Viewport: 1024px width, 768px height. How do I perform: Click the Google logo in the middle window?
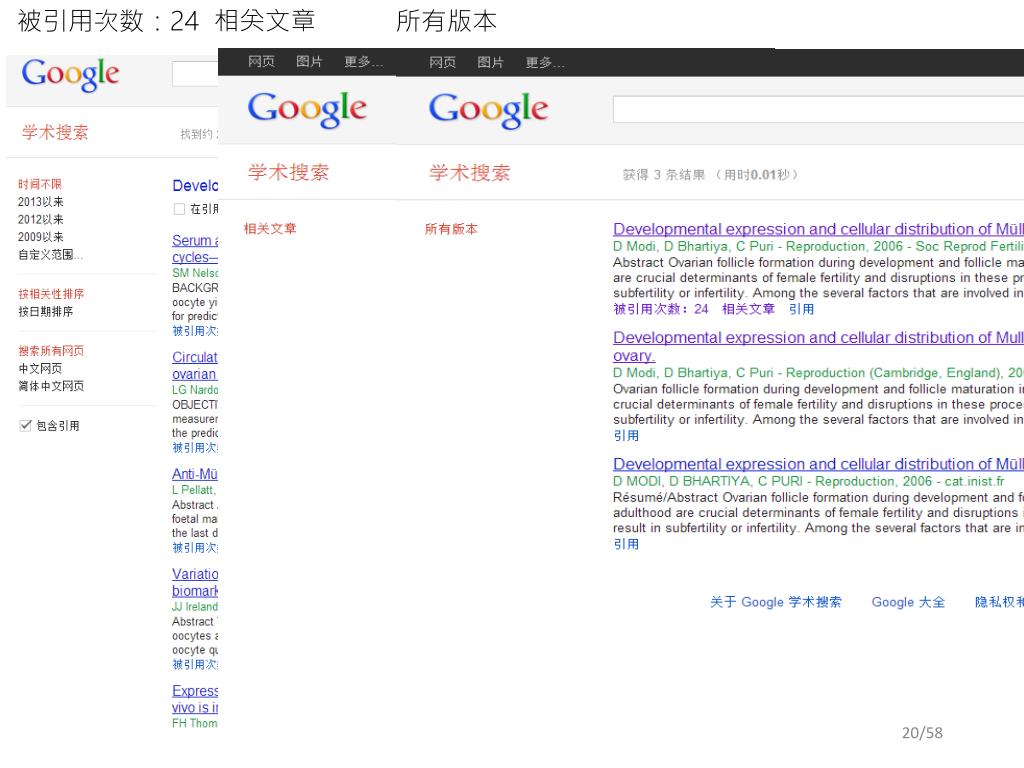coord(307,110)
